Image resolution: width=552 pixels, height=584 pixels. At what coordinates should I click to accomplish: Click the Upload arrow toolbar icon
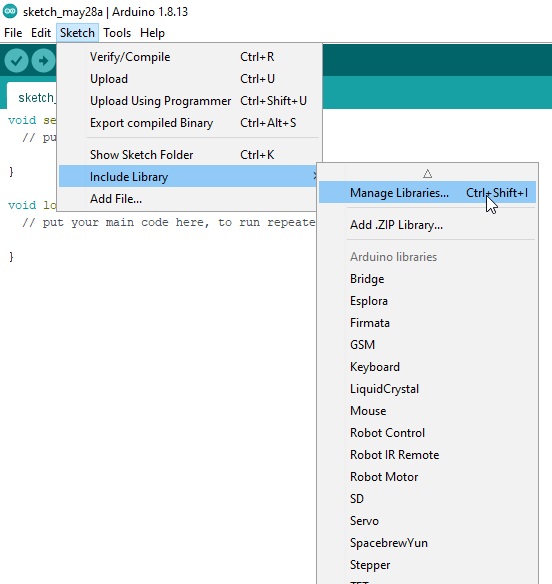(x=43, y=60)
